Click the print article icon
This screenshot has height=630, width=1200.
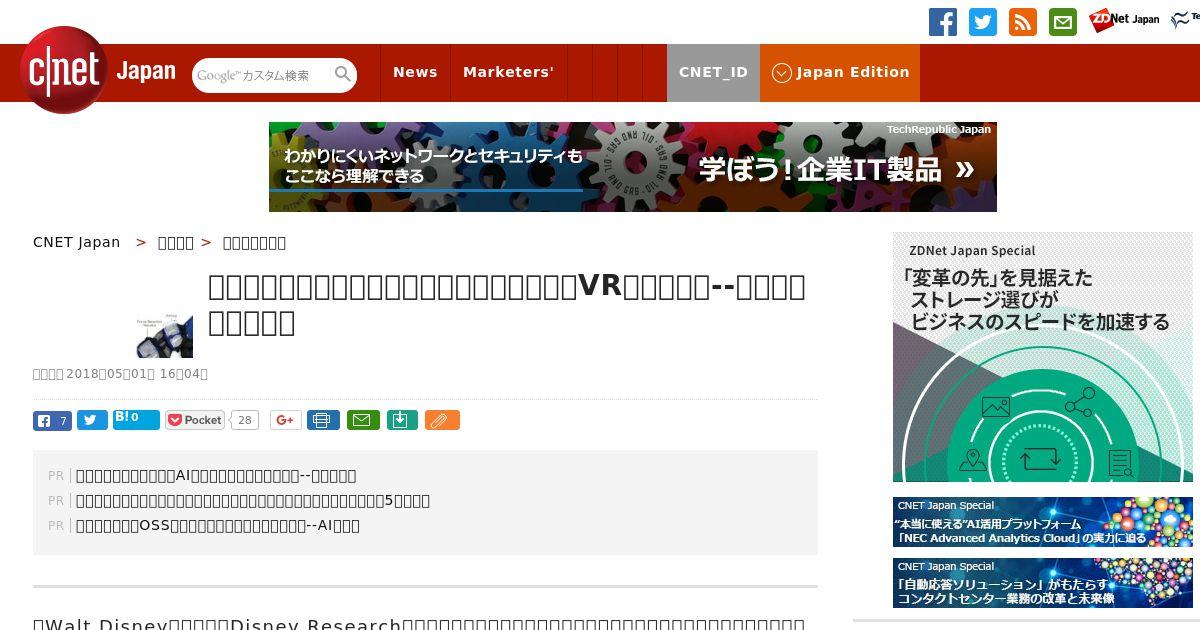tap(323, 420)
